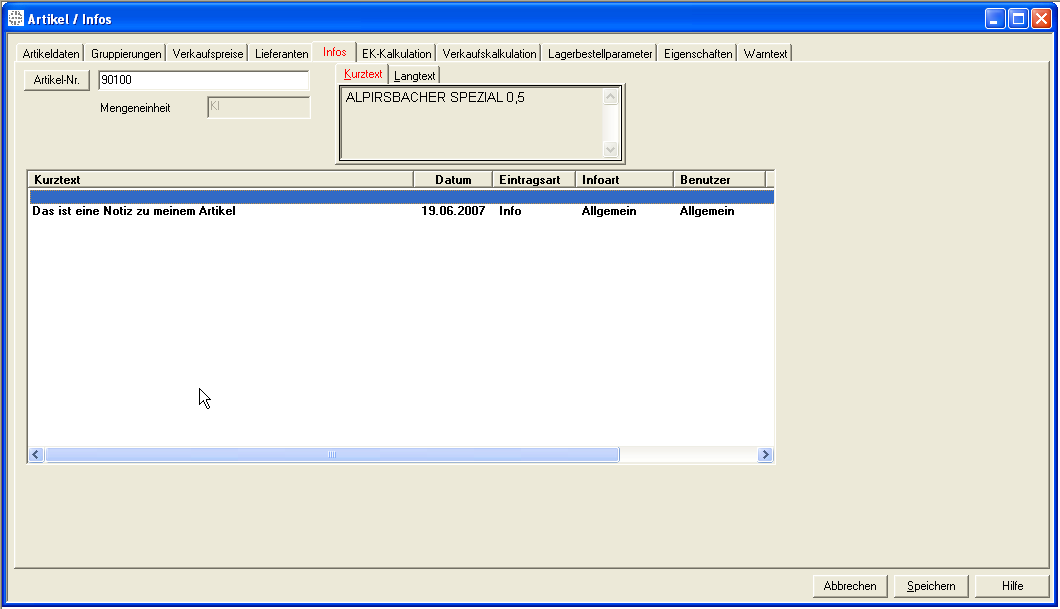Image resolution: width=1060 pixels, height=609 pixels.
Task: Open the Verkaufskalkulation tab
Action: click(x=489, y=54)
